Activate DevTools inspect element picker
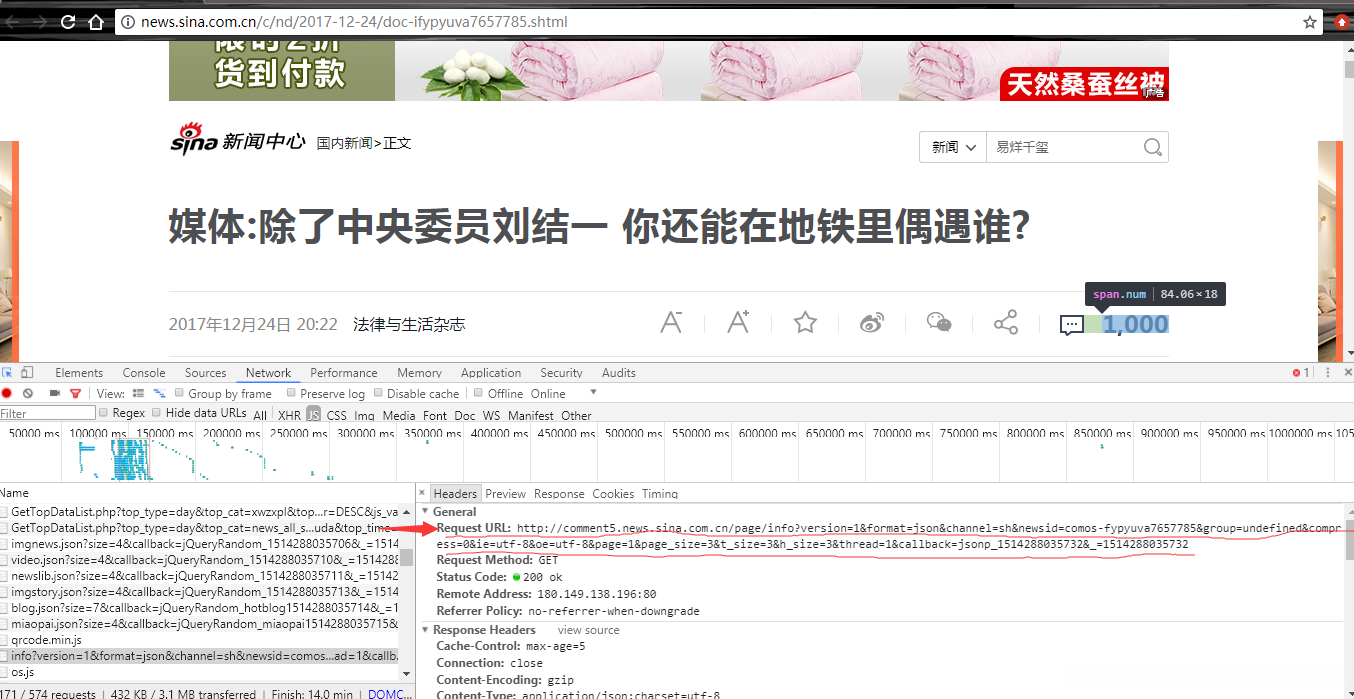The image size is (1354, 699). click(x=7, y=372)
